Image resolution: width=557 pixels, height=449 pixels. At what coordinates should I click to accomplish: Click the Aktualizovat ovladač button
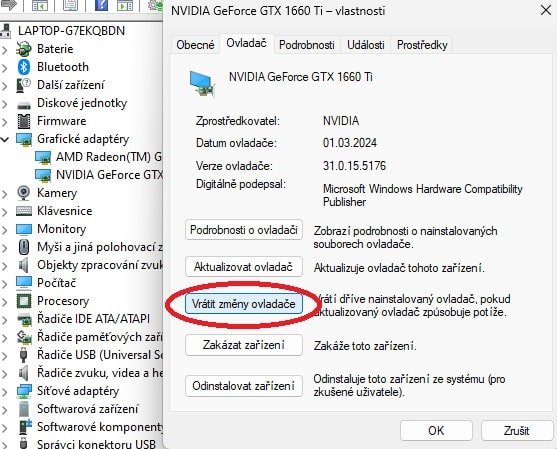coord(244,266)
